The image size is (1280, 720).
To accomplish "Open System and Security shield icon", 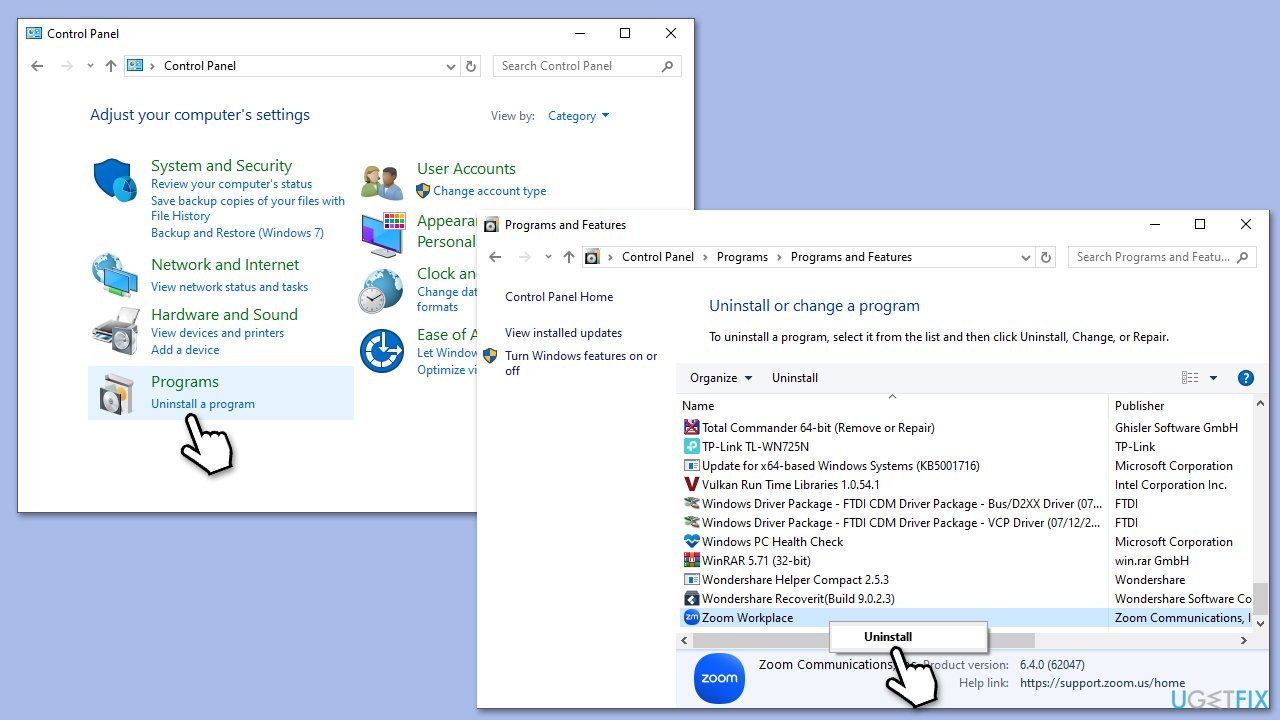I will (x=114, y=180).
